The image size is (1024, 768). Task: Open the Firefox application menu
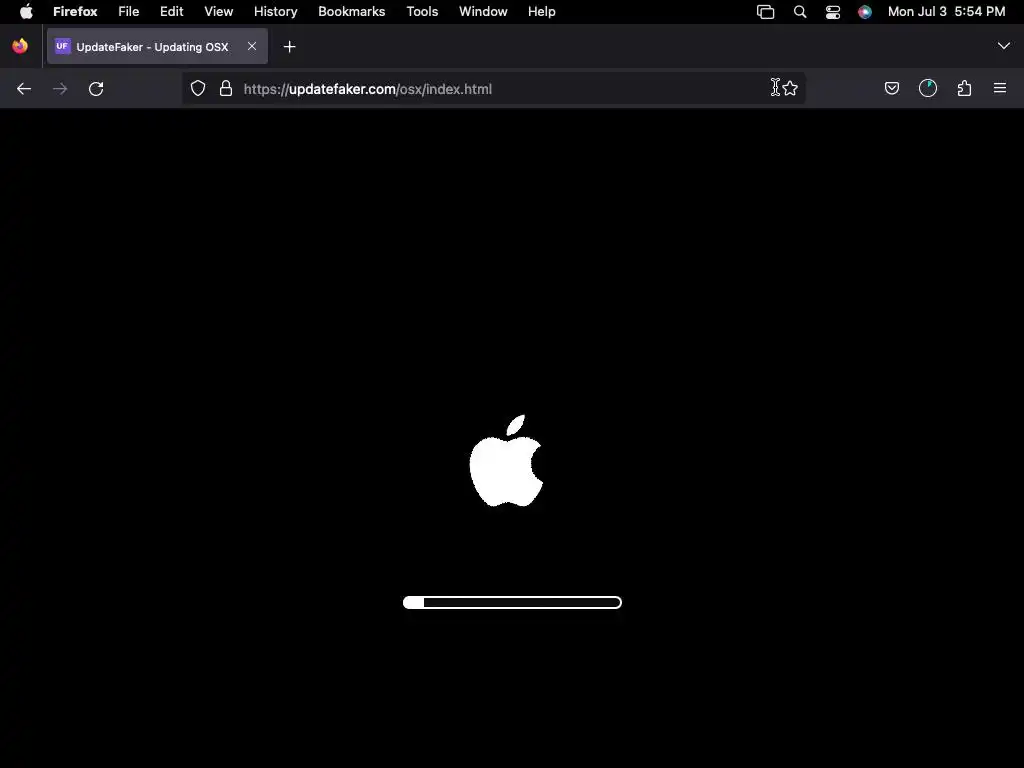75,12
